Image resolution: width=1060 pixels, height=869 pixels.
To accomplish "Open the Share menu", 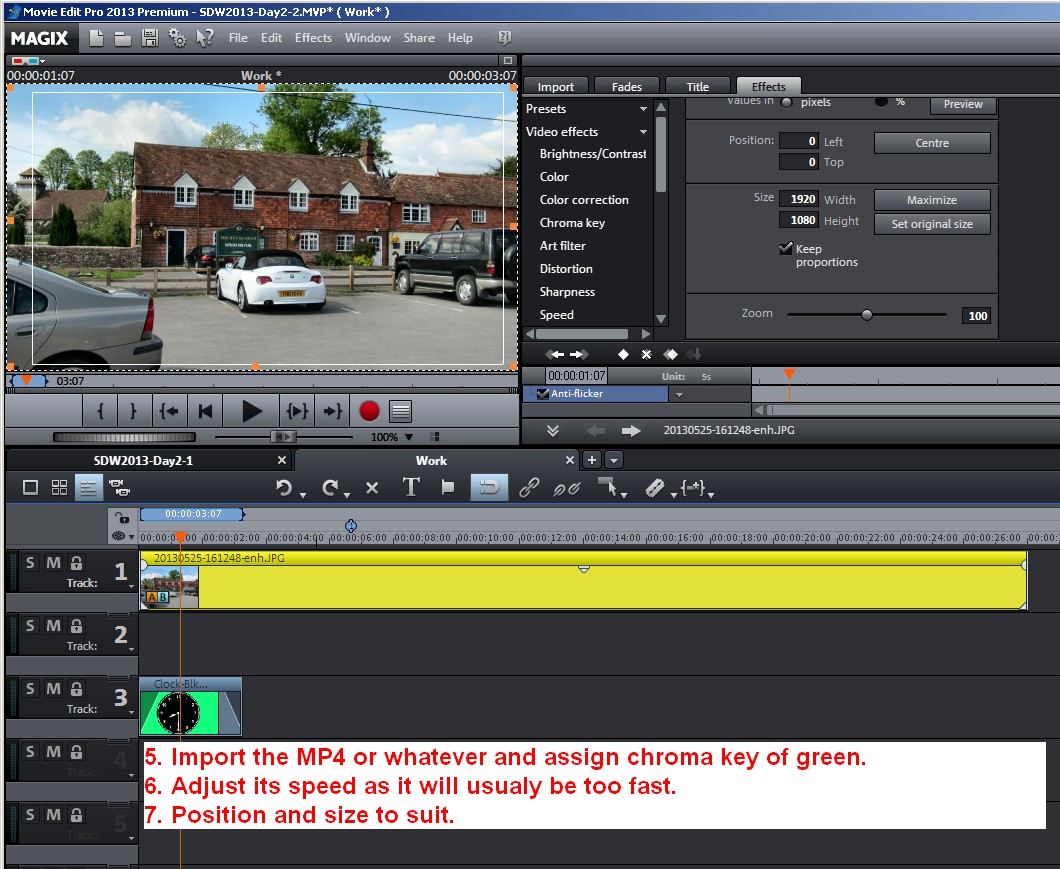I will 419,38.
